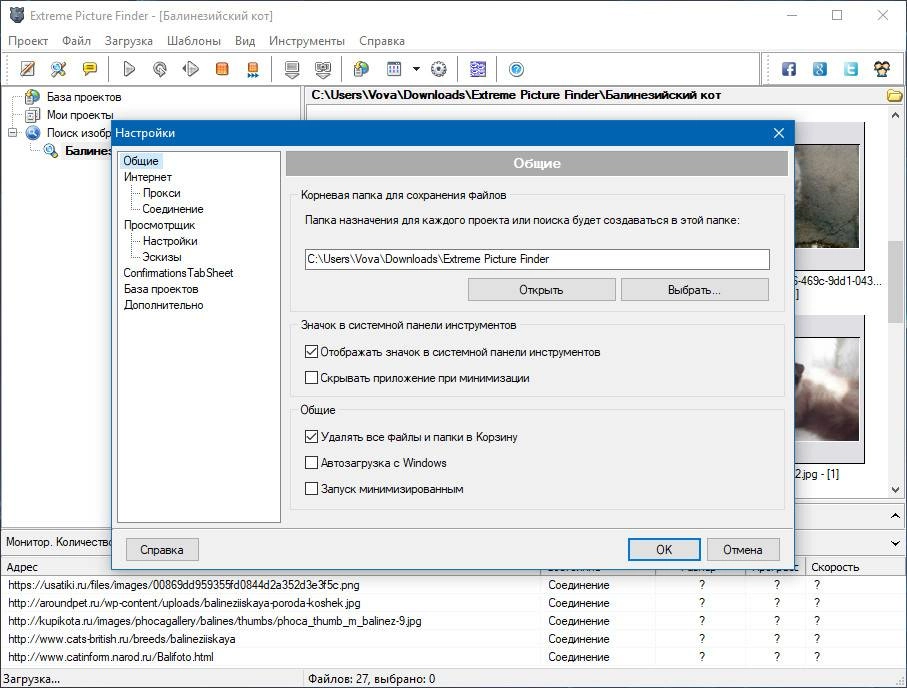The height and width of the screenshot is (688, 907).
Task: Open «Настройки» under Просмотрщик
Action: coord(170,241)
